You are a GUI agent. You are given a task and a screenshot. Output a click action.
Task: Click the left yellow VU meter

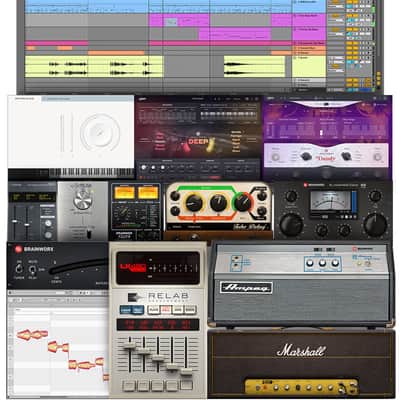point(124,193)
